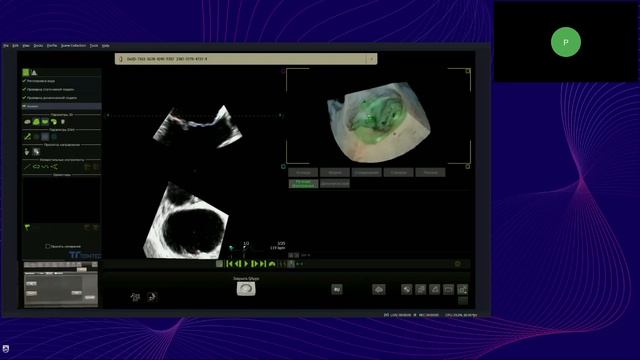The image size is (640, 360).
Task: Play the cine loop
Action: point(246,264)
